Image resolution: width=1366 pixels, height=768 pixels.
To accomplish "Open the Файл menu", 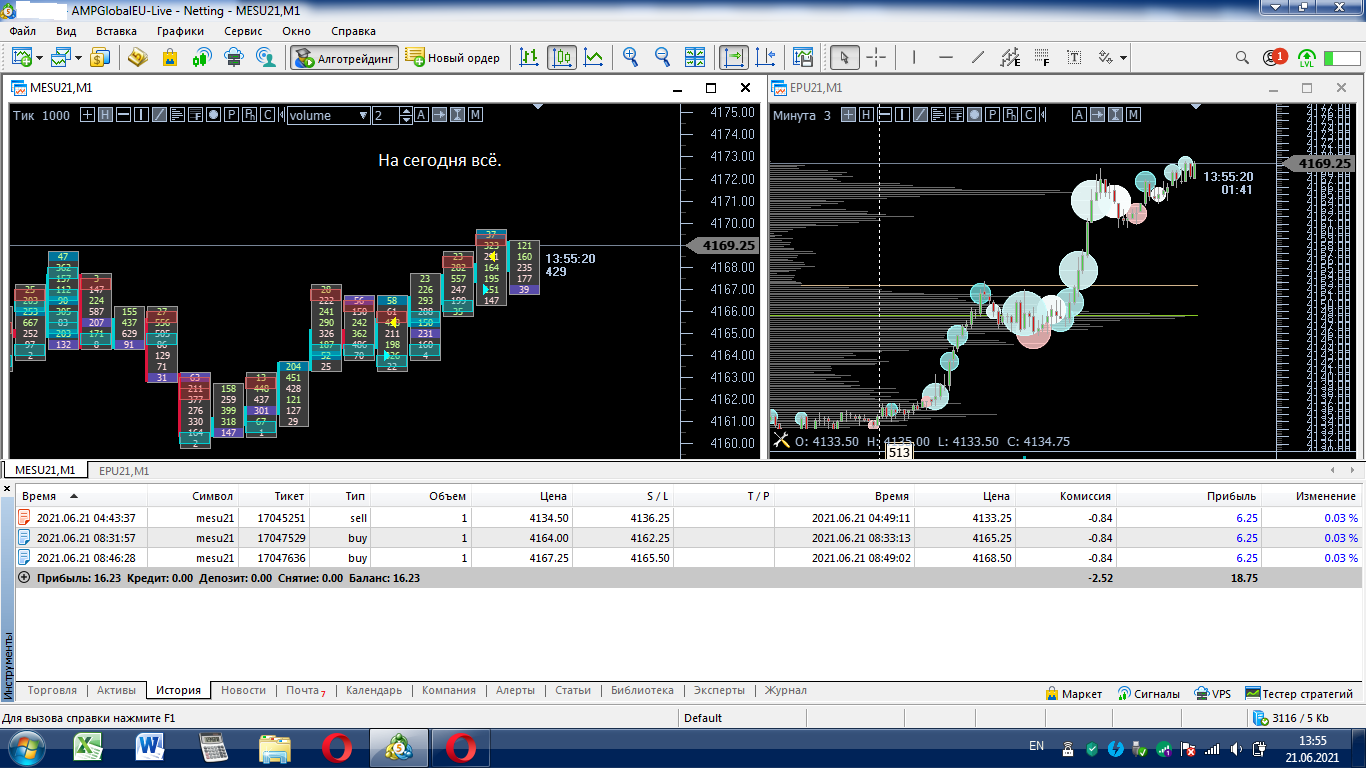I will click(23, 31).
